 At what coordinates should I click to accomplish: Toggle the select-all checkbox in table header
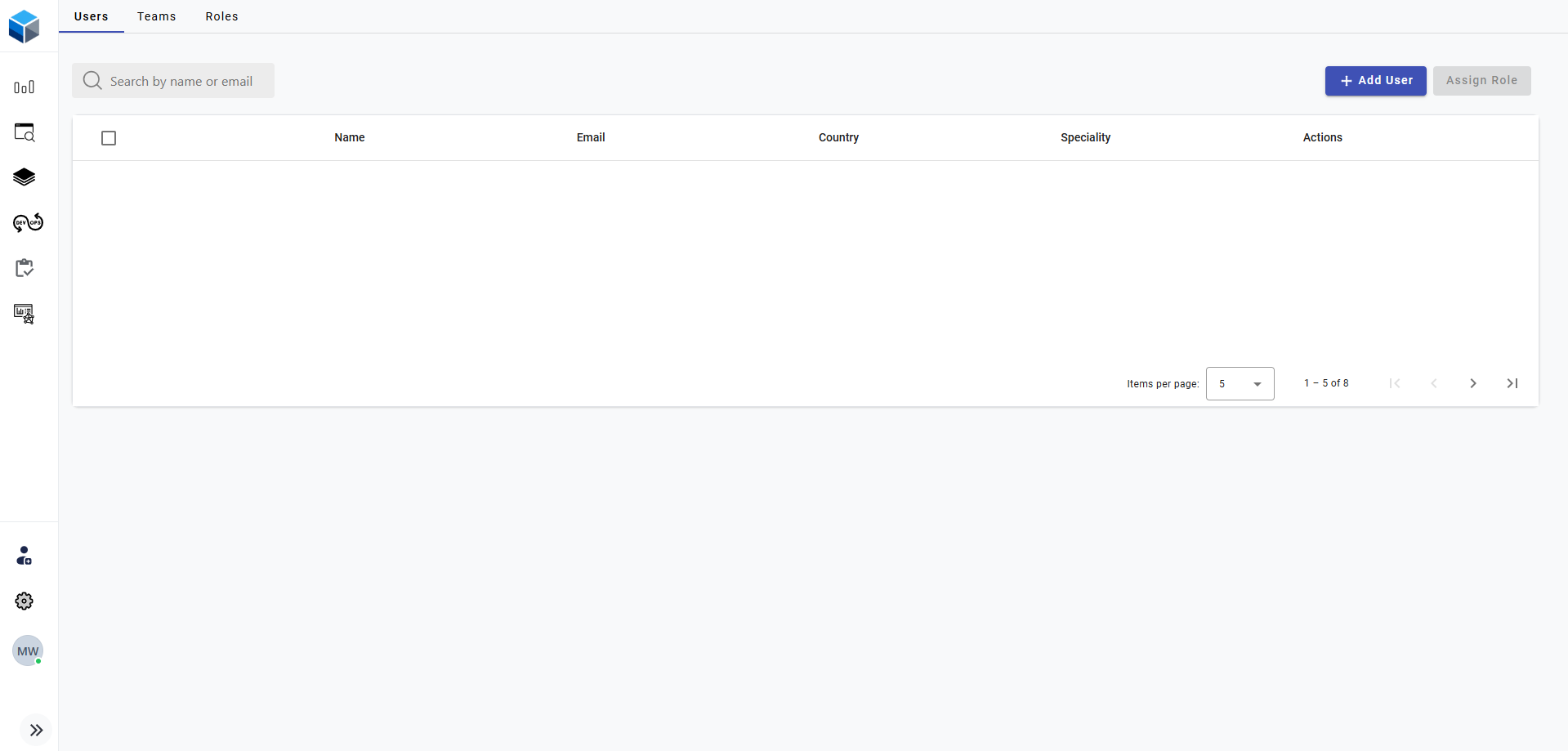click(x=109, y=138)
